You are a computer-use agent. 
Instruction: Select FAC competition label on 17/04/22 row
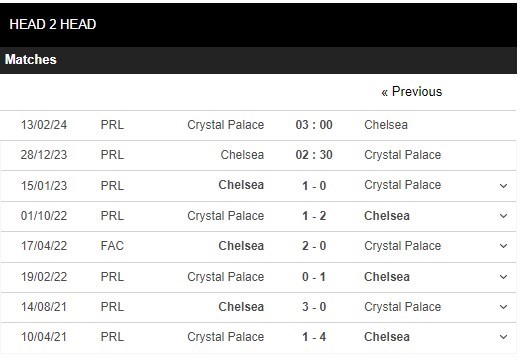click(112, 246)
